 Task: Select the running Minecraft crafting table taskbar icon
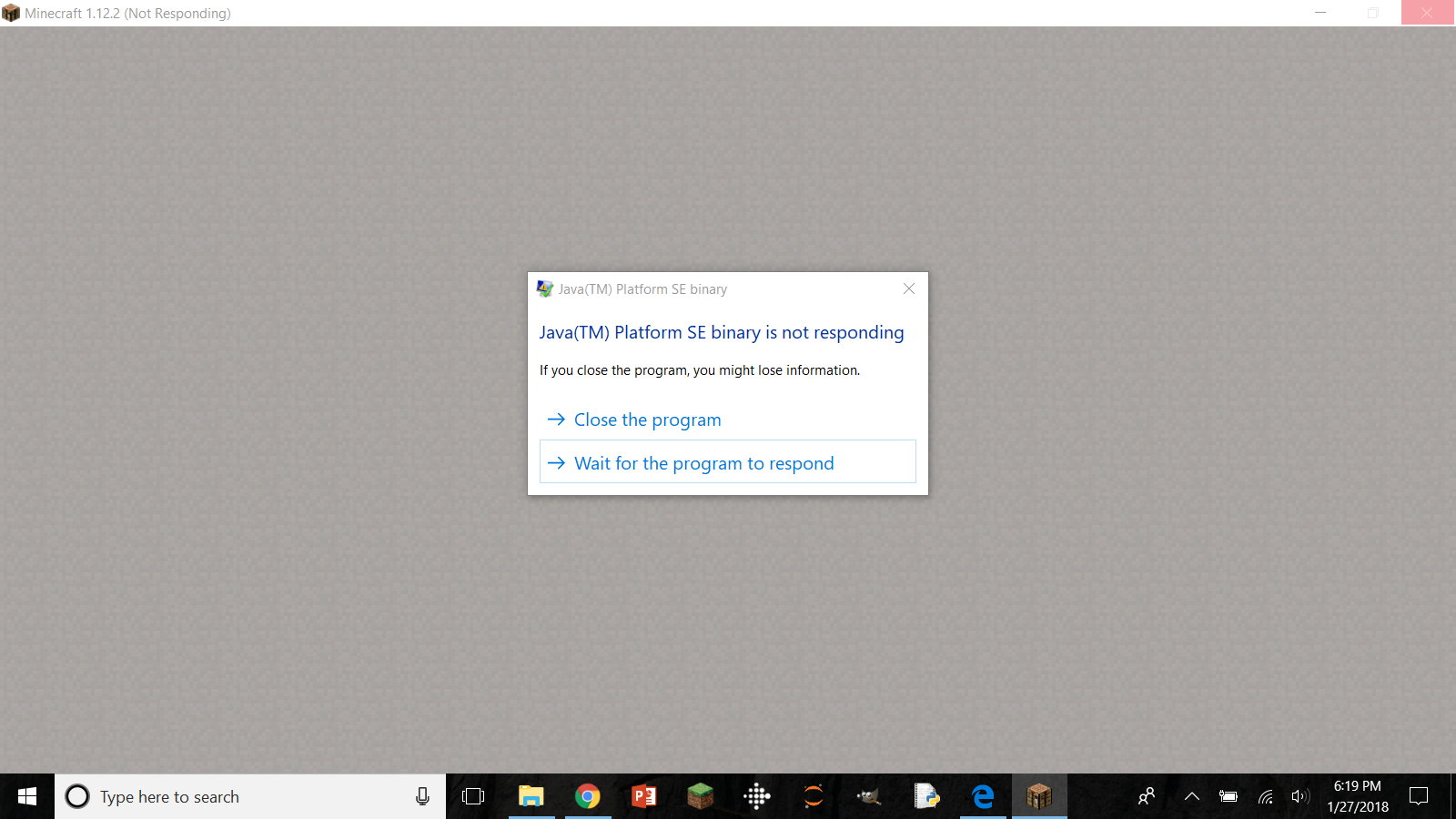pos(1039,796)
